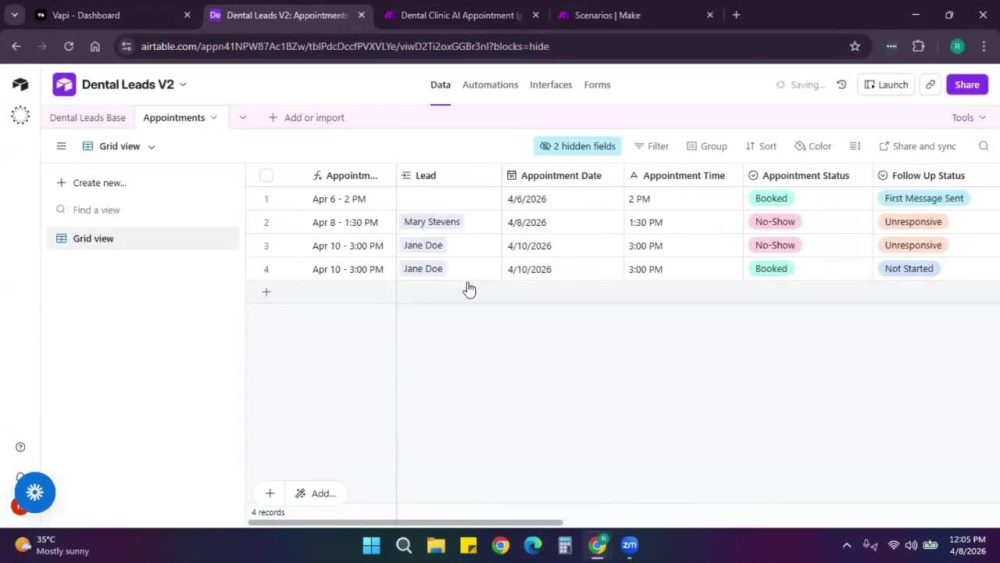Open the Filter options
The width and height of the screenshot is (1000, 563).
(651, 146)
